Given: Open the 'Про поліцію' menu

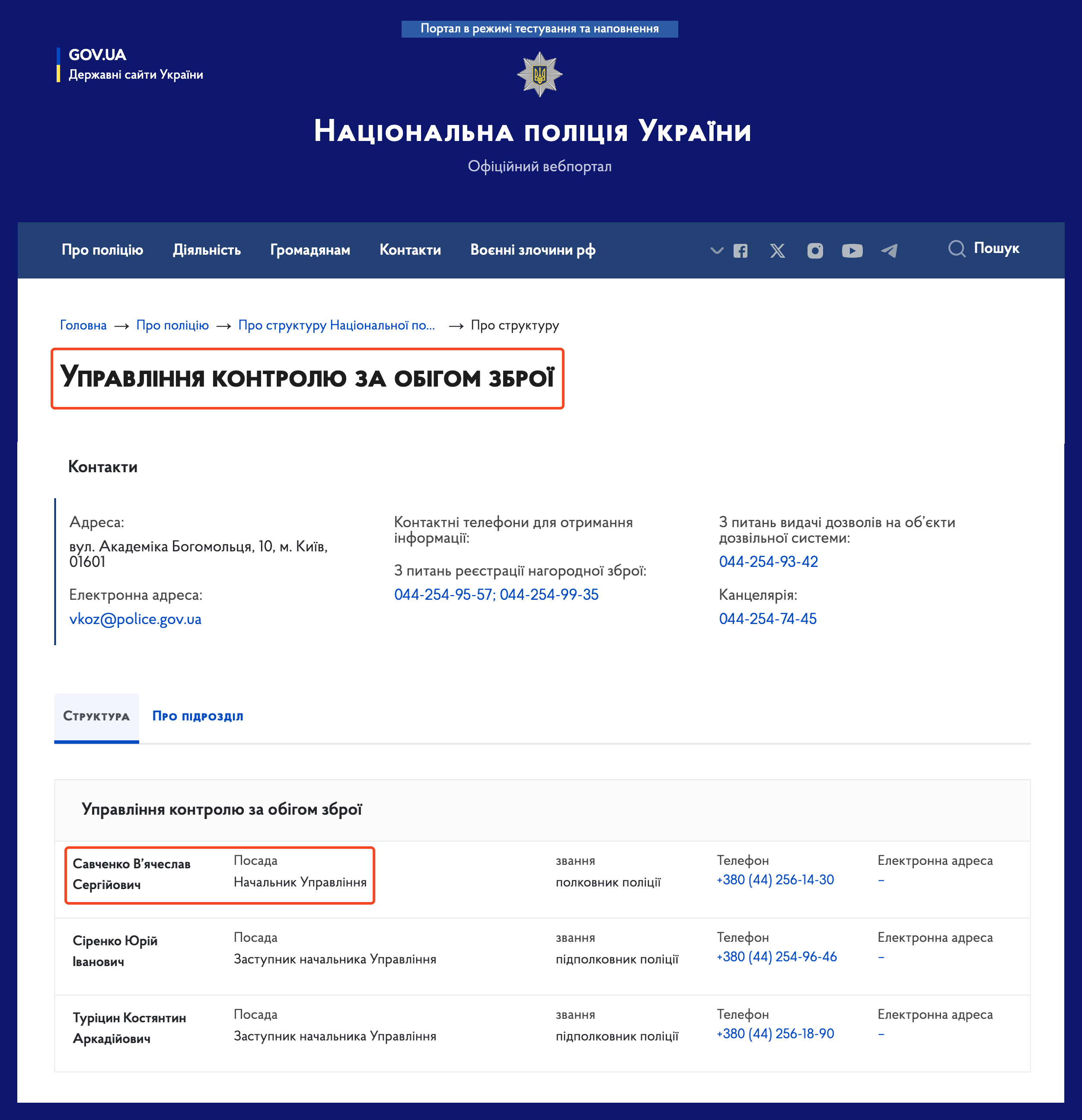Looking at the screenshot, I should [102, 250].
